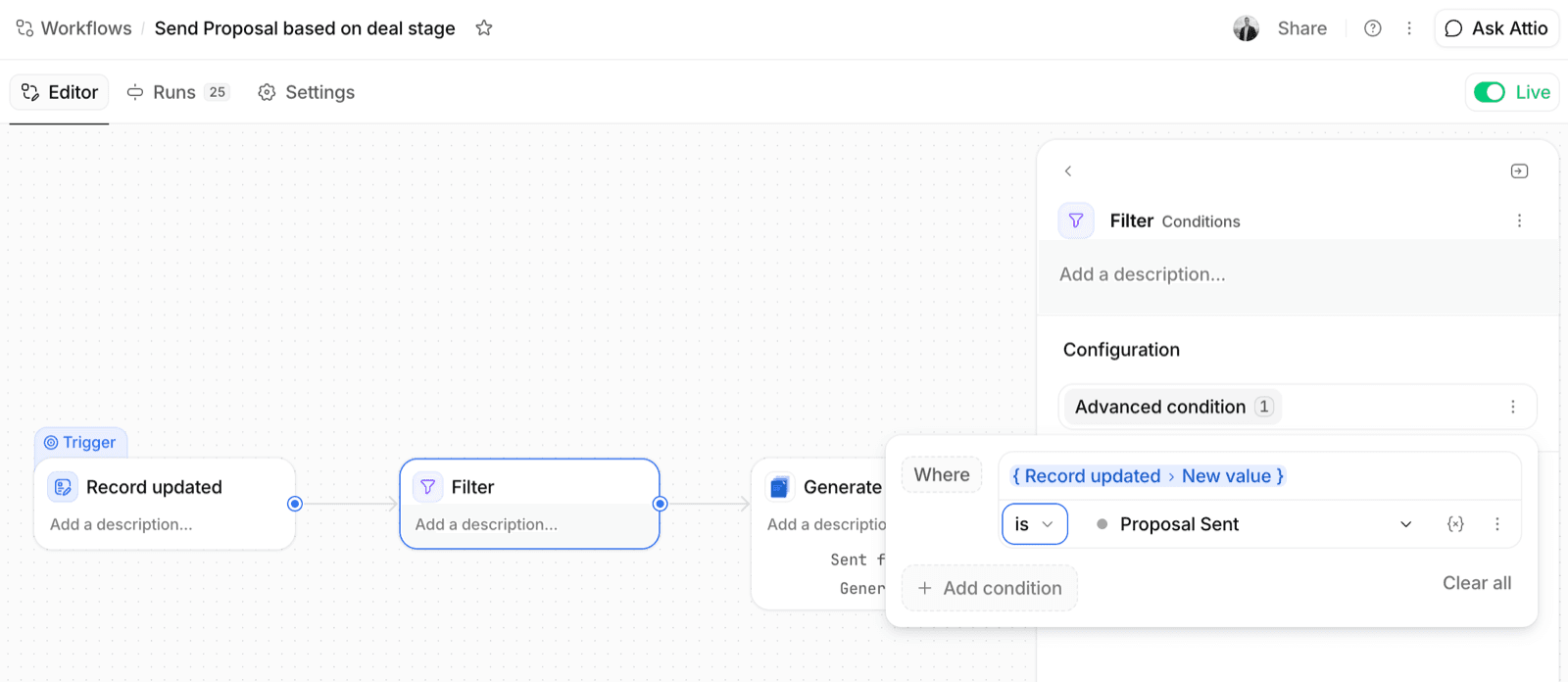
Task: Collapse the side panel with the arrow icon
Action: point(1519,170)
